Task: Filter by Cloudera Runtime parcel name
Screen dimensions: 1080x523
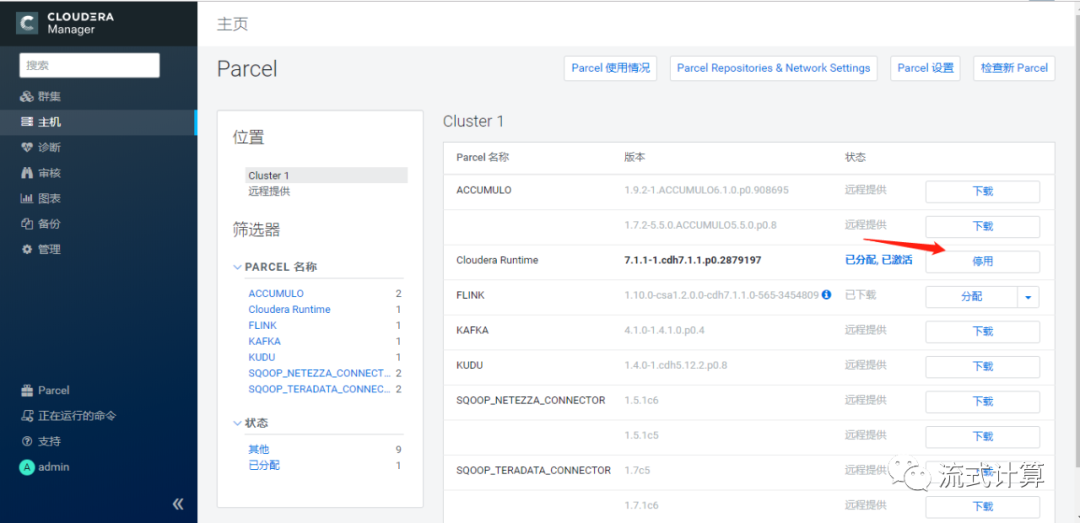Action: click(x=289, y=309)
